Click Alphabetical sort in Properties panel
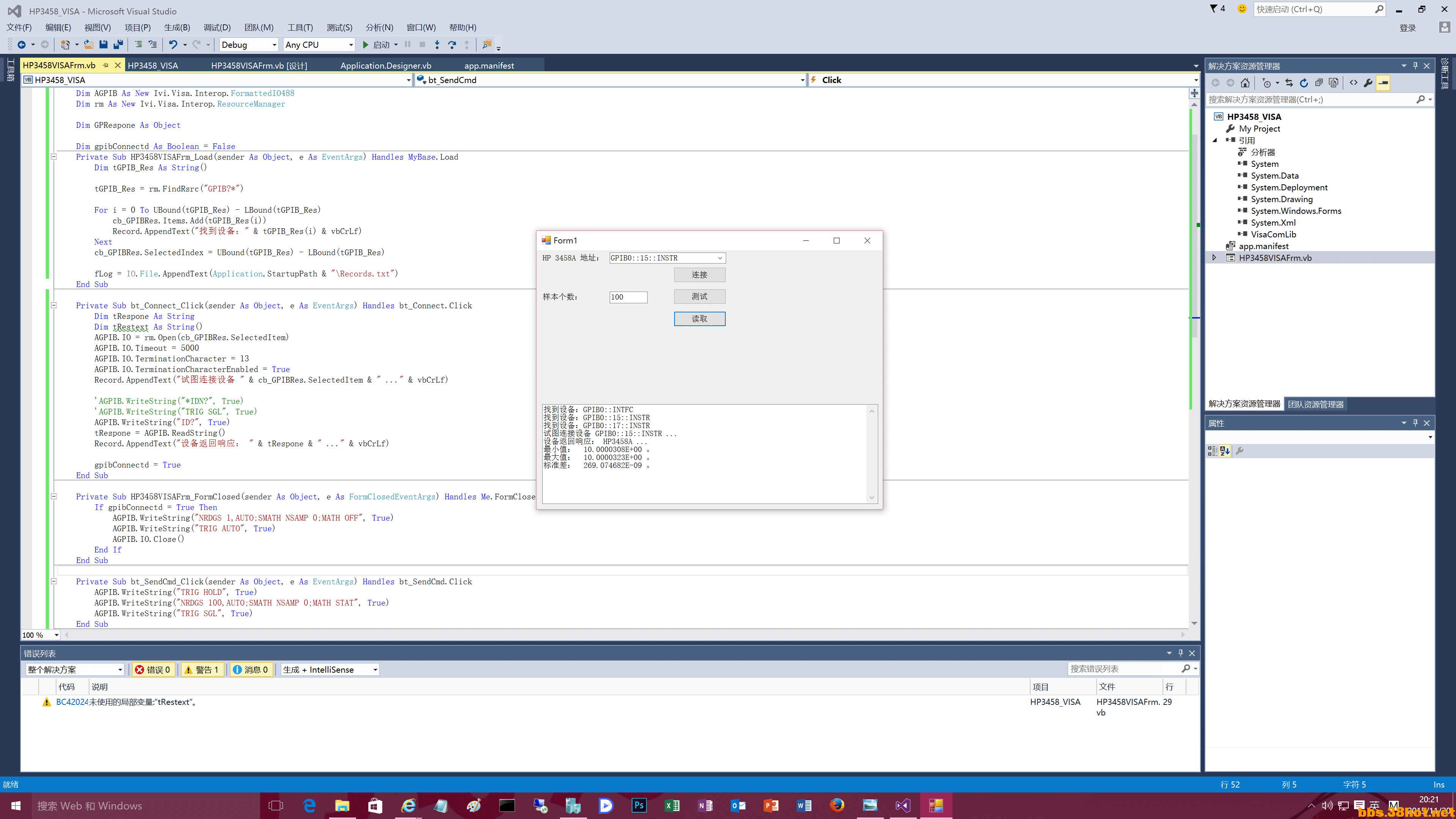The width and height of the screenshot is (1456, 819). point(1225,450)
